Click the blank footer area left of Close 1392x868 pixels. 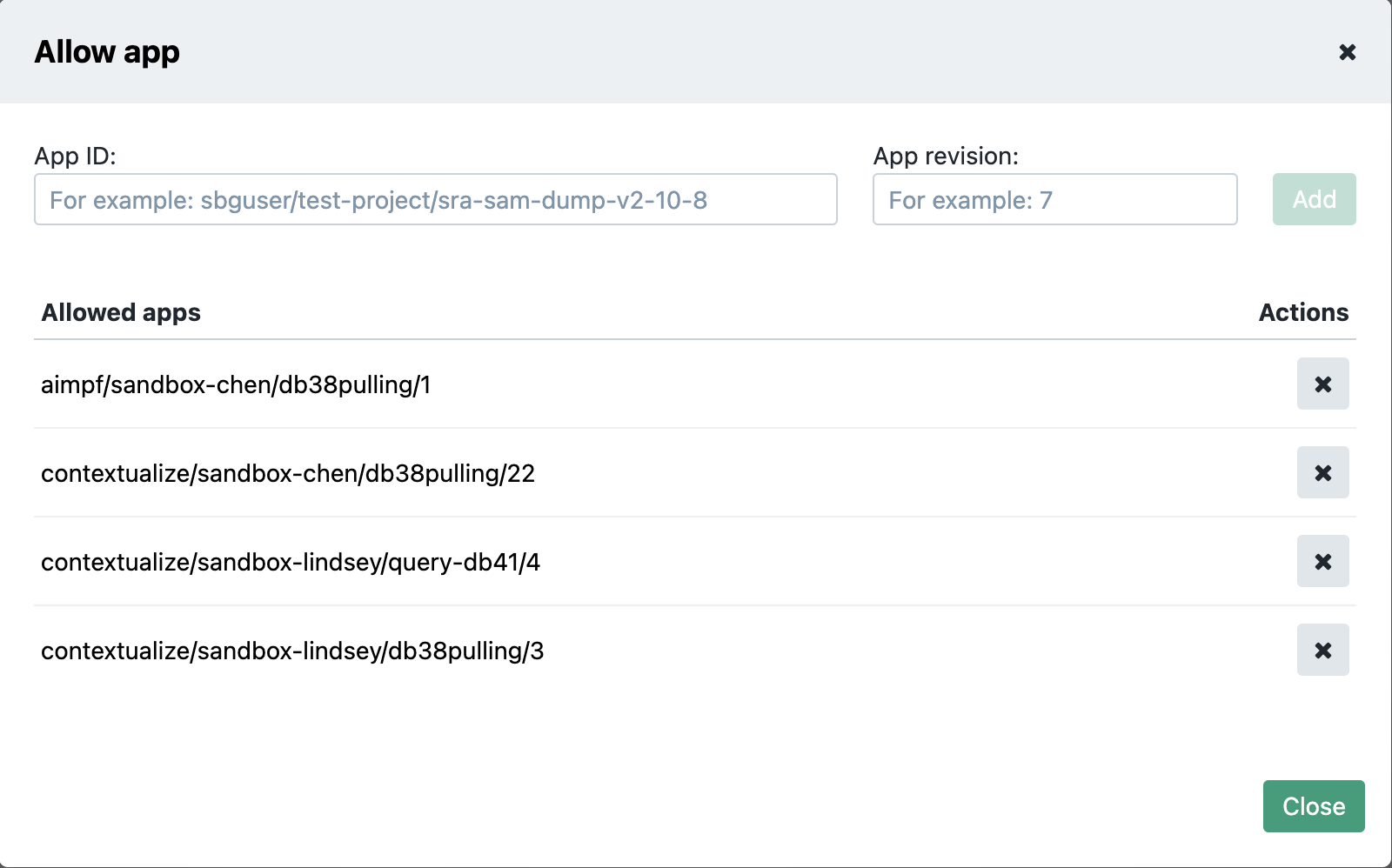609,806
